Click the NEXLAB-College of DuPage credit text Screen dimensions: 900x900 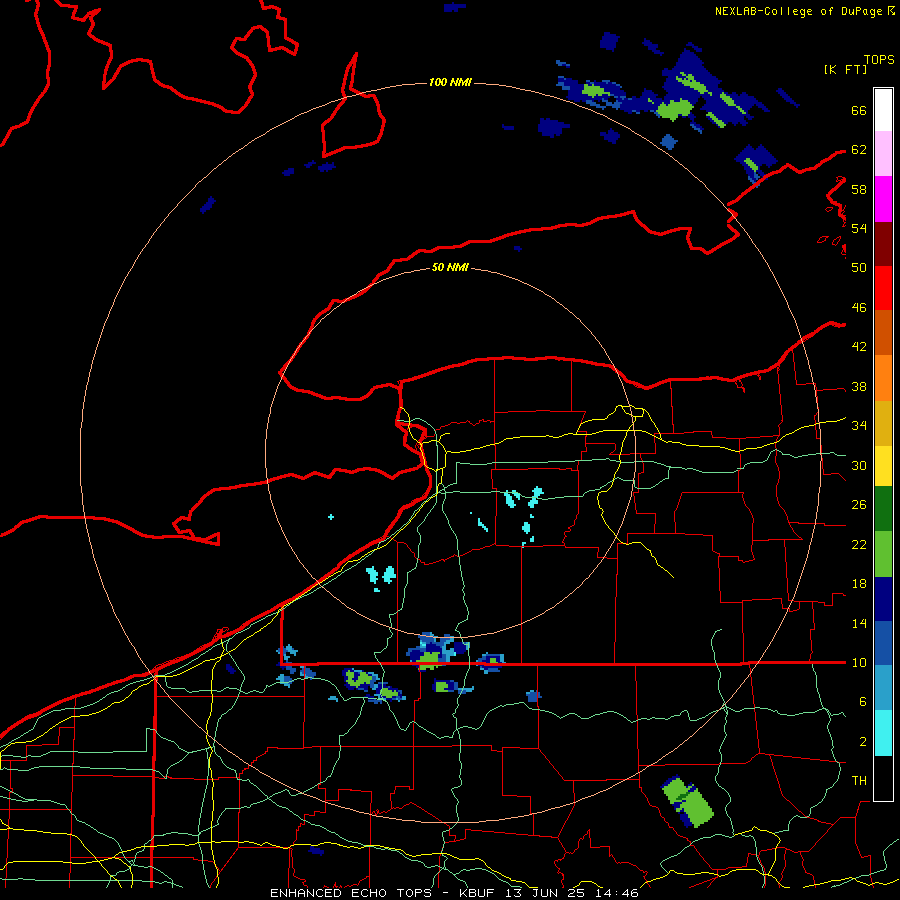[x=798, y=11]
